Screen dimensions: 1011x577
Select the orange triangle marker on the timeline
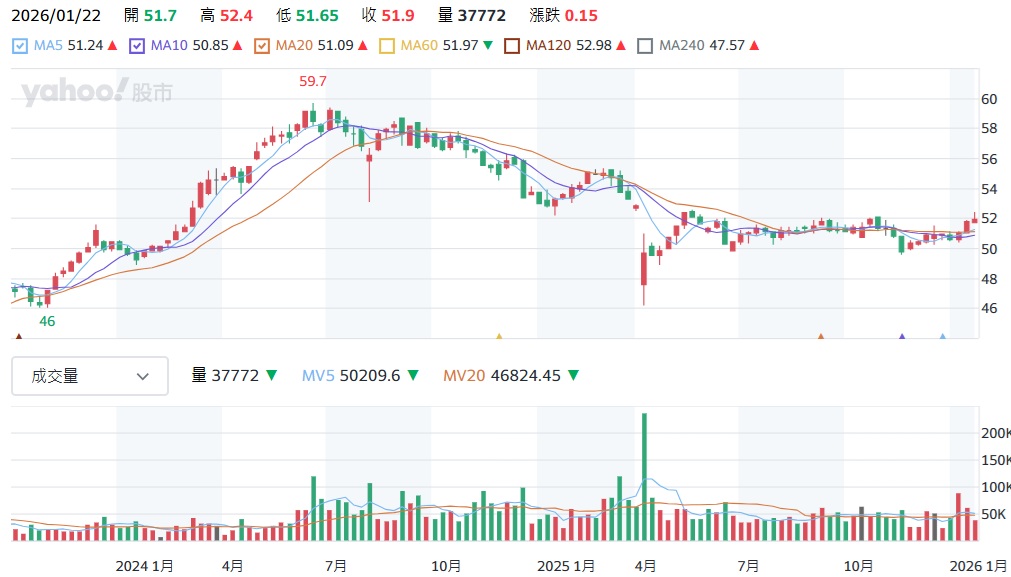click(820, 337)
